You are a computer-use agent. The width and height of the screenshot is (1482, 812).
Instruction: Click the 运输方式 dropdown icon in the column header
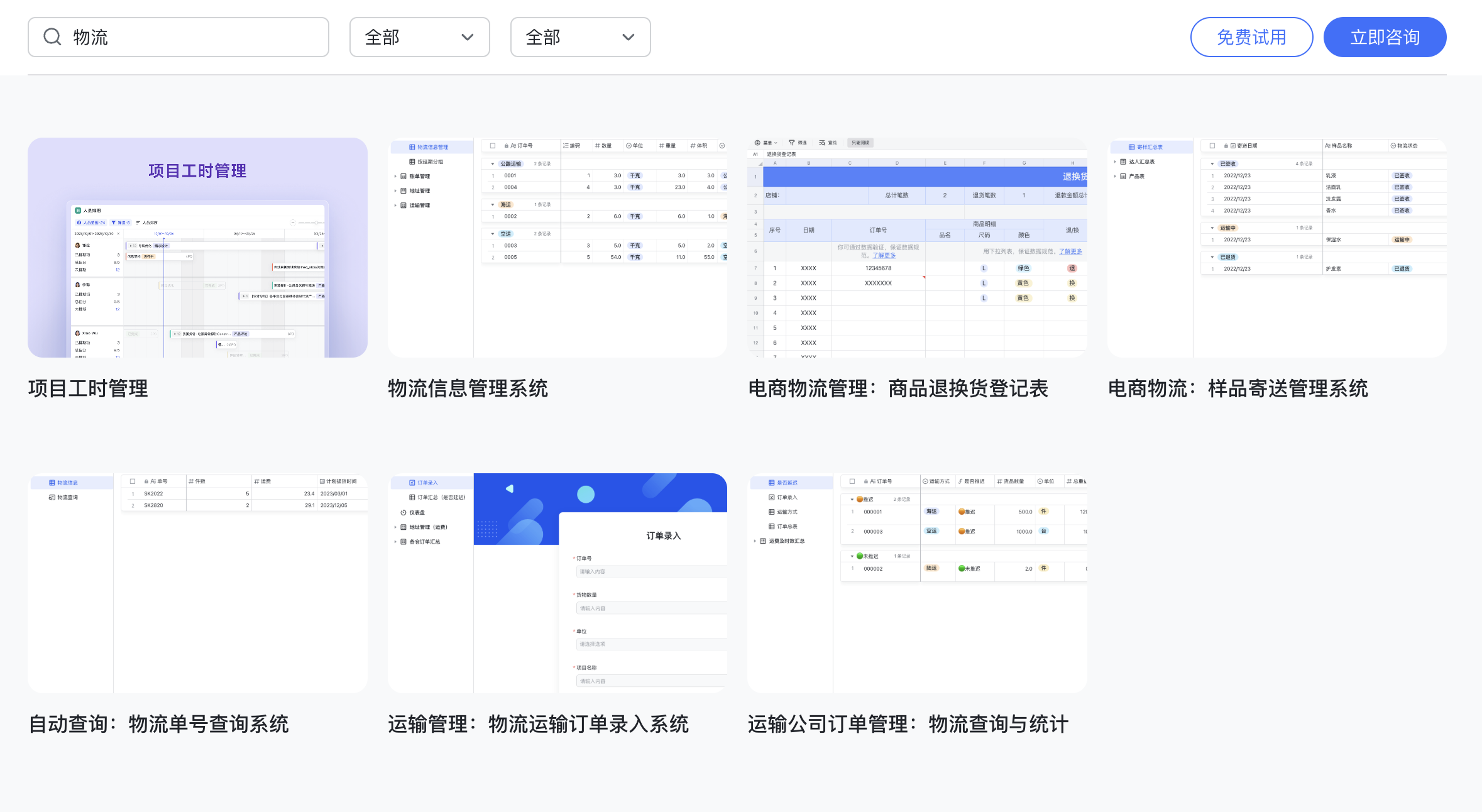[x=925, y=481]
